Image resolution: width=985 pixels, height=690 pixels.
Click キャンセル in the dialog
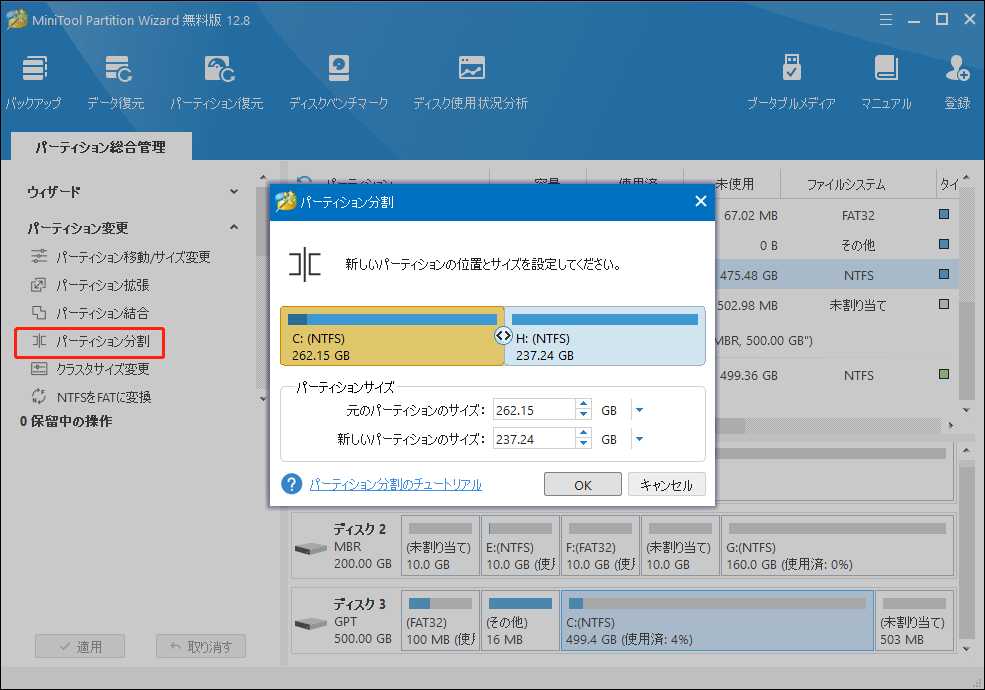667,485
